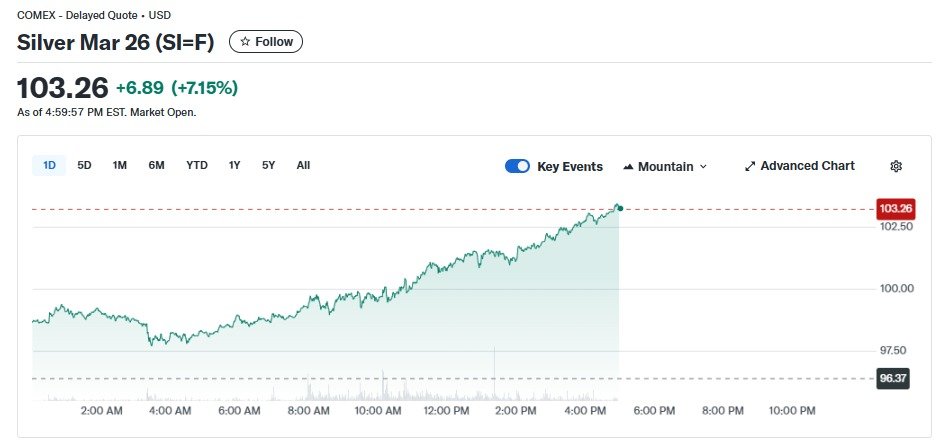Choose the 6M time range
The width and height of the screenshot is (949, 443).
point(156,165)
